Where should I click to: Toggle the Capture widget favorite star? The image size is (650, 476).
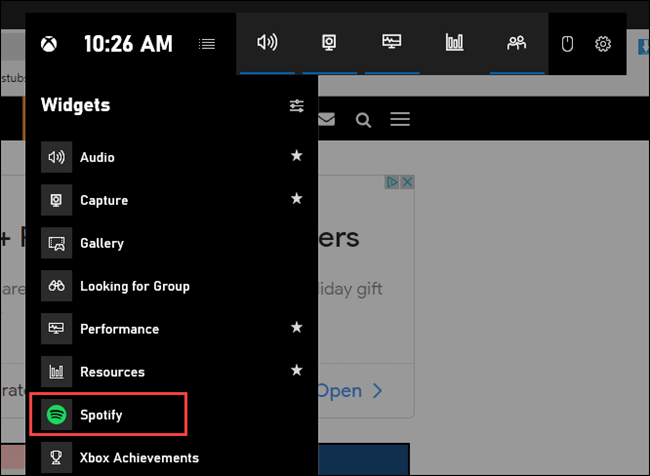click(296, 200)
